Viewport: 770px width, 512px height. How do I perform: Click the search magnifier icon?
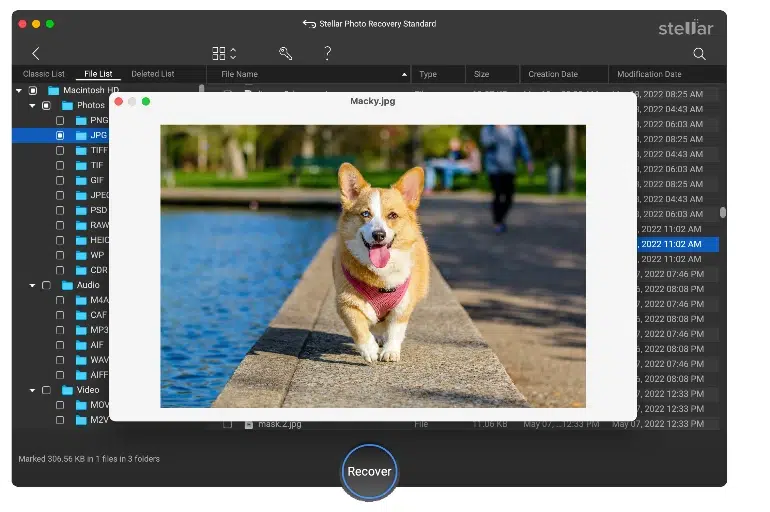[x=699, y=54]
